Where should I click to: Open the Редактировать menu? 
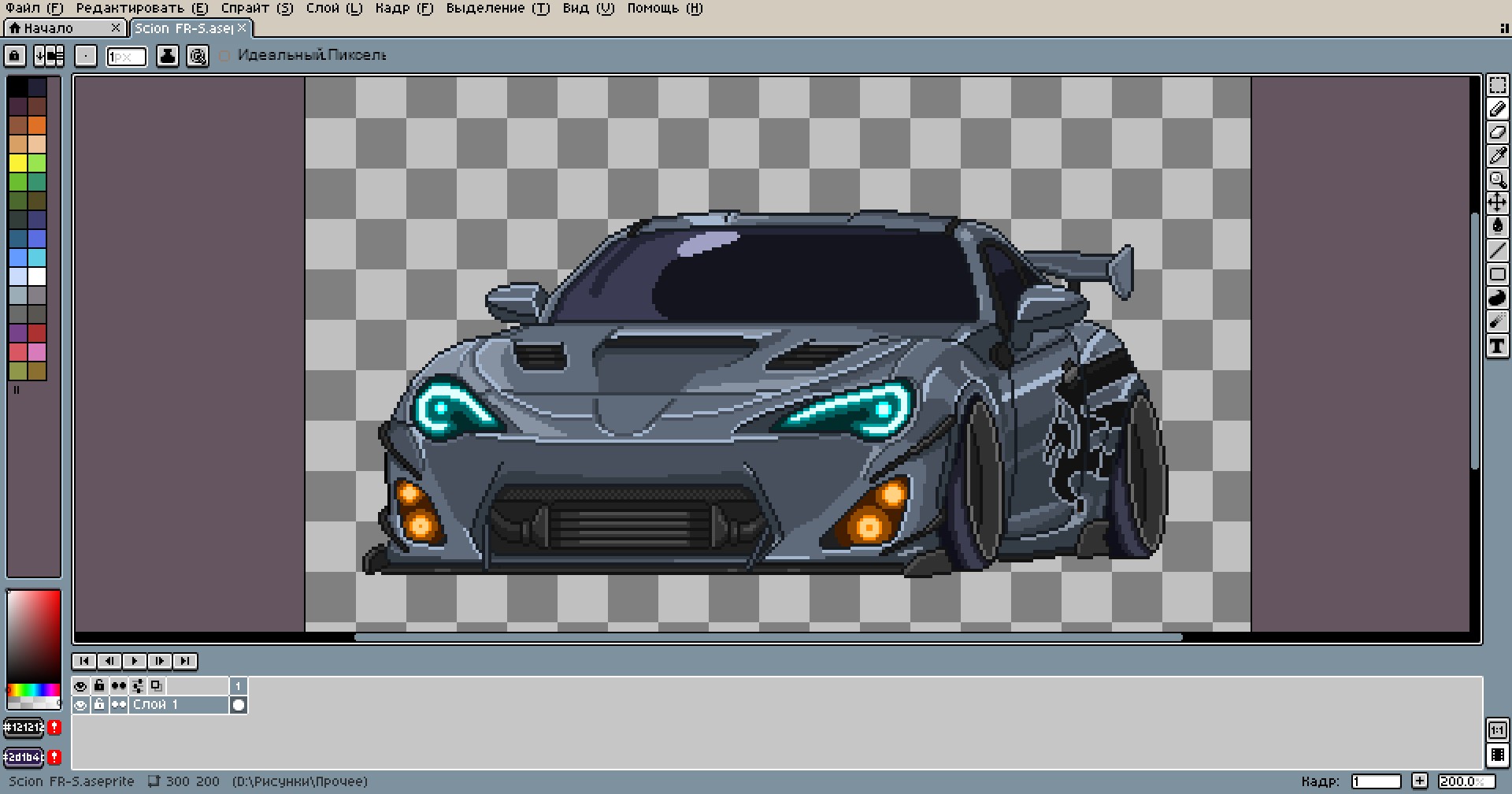click(x=143, y=9)
